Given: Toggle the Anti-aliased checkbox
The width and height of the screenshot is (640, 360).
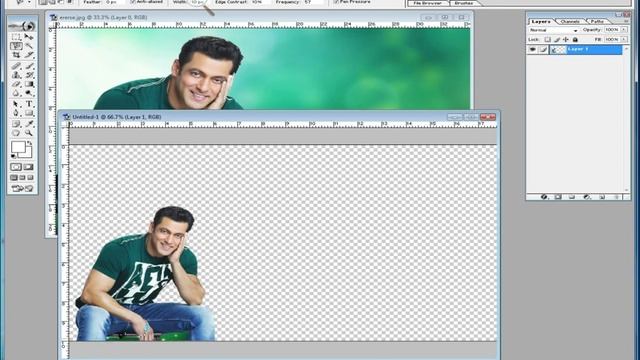Looking at the screenshot, I should coord(133,2).
